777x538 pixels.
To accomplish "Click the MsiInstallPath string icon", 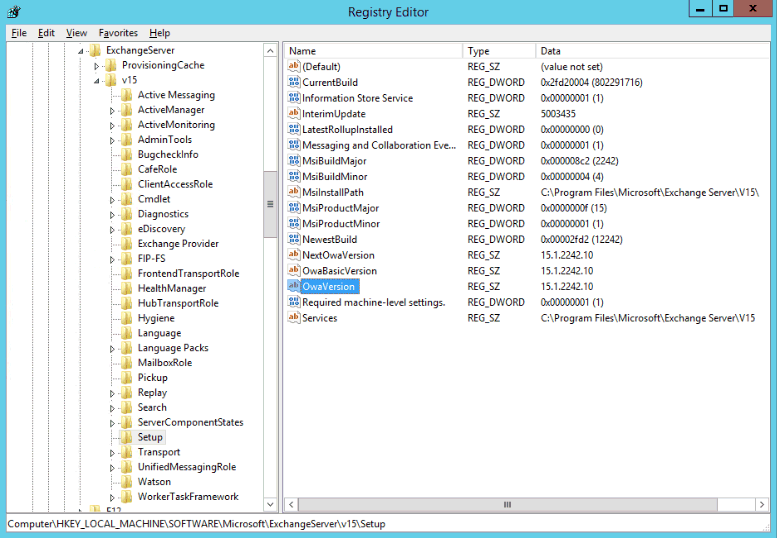I will 294,192.
